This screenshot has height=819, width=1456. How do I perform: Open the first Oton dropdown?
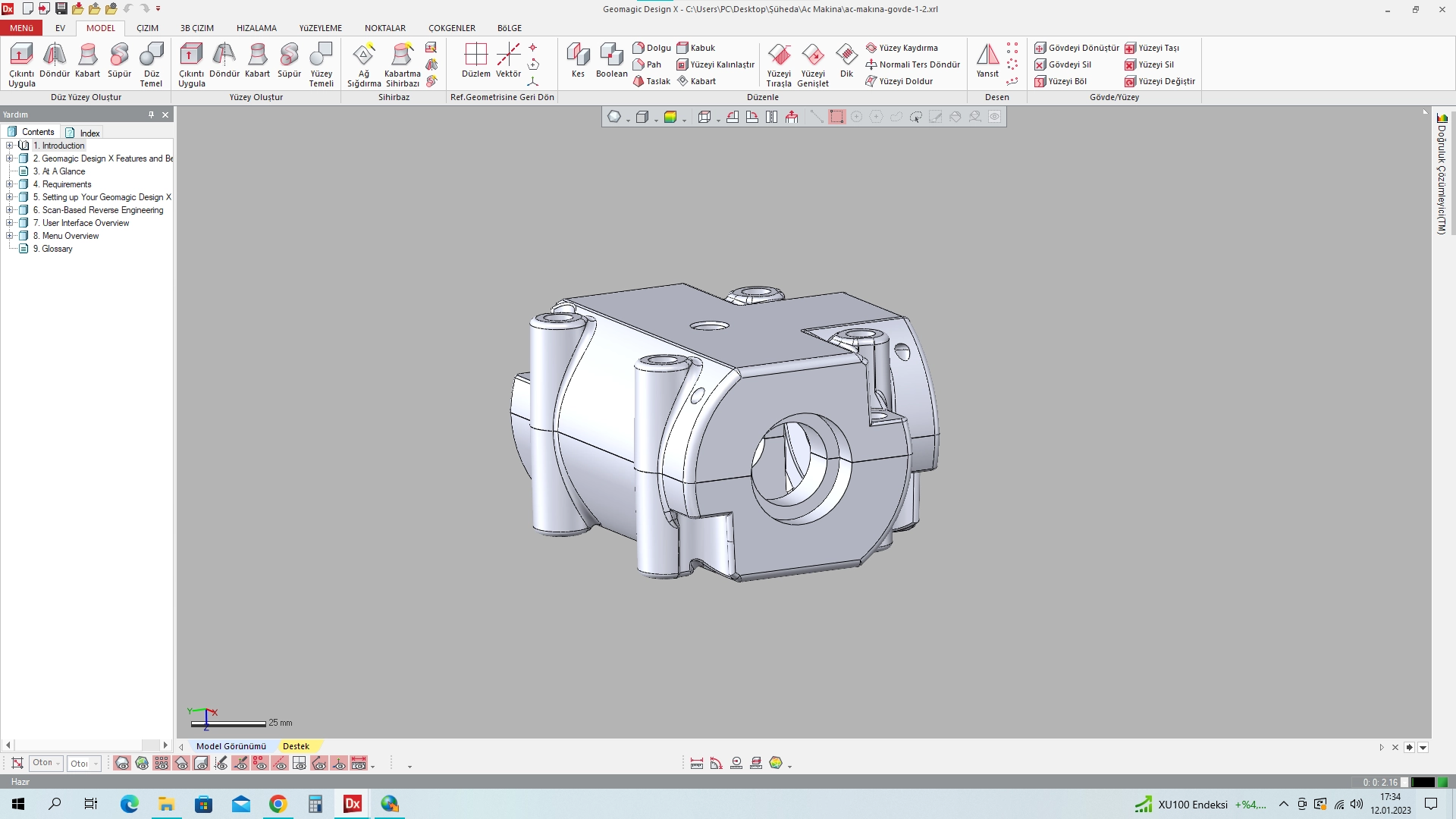pyautogui.click(x=46, y=763)
